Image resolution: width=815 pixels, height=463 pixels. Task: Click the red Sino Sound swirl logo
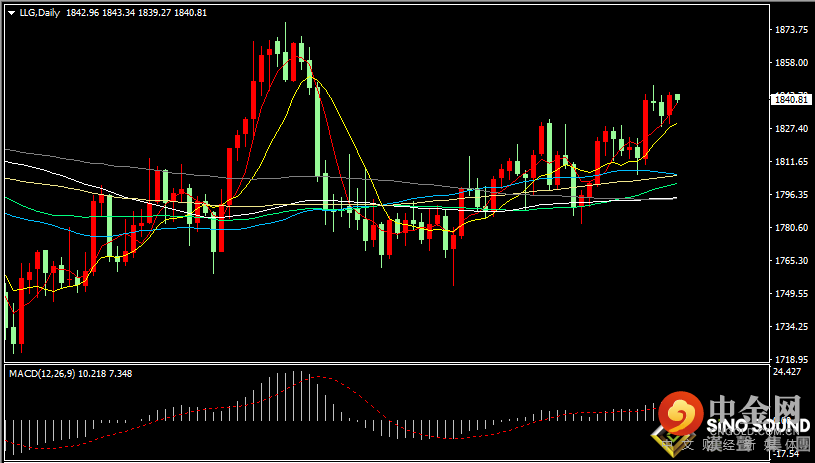tap(681, 414)
